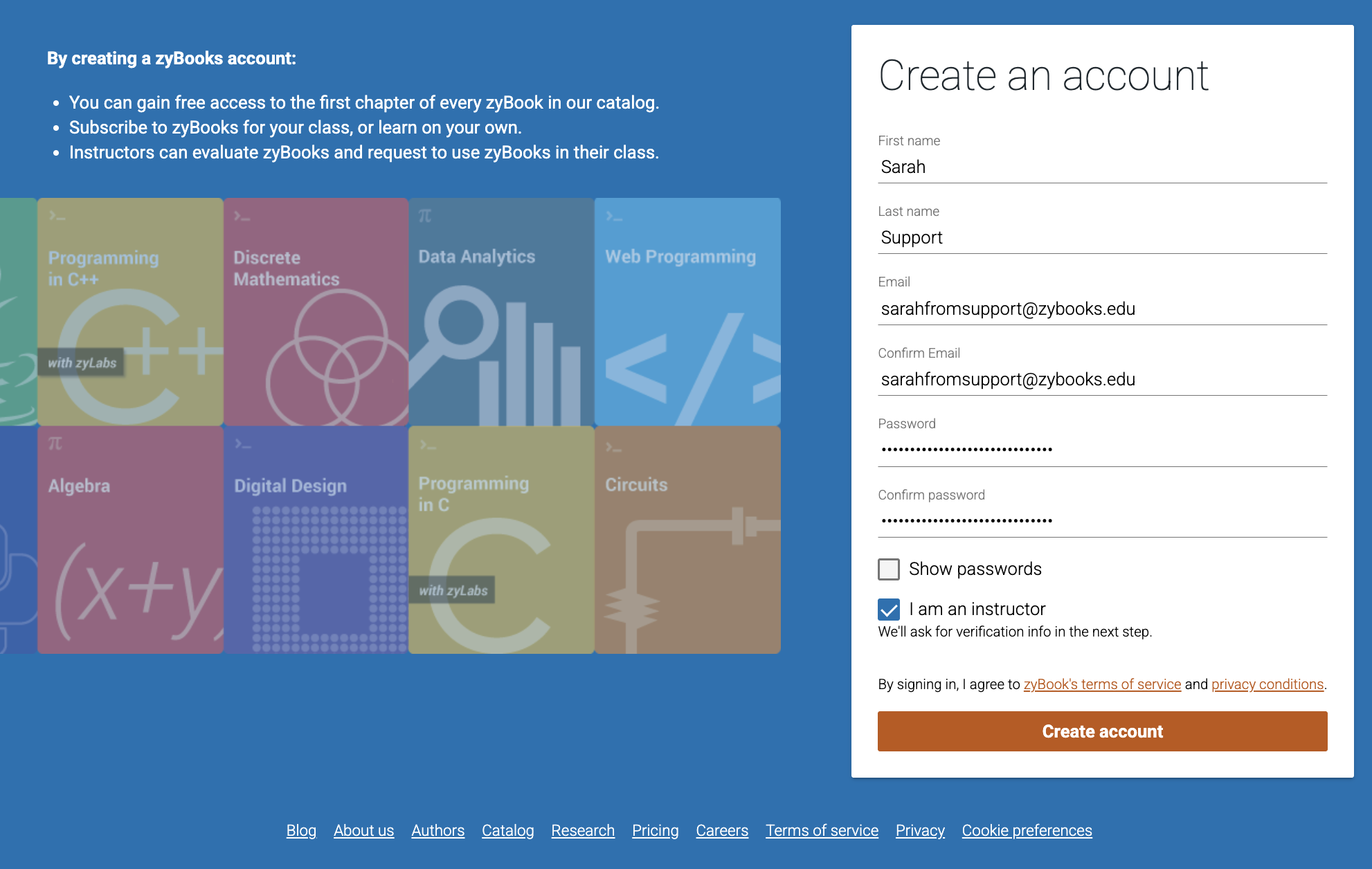The height and width of the screenshot is (869, 1372).
Task: Uncheck the I am an instructor checkbox
Action: pyautogui.click(x=889, y=610)
